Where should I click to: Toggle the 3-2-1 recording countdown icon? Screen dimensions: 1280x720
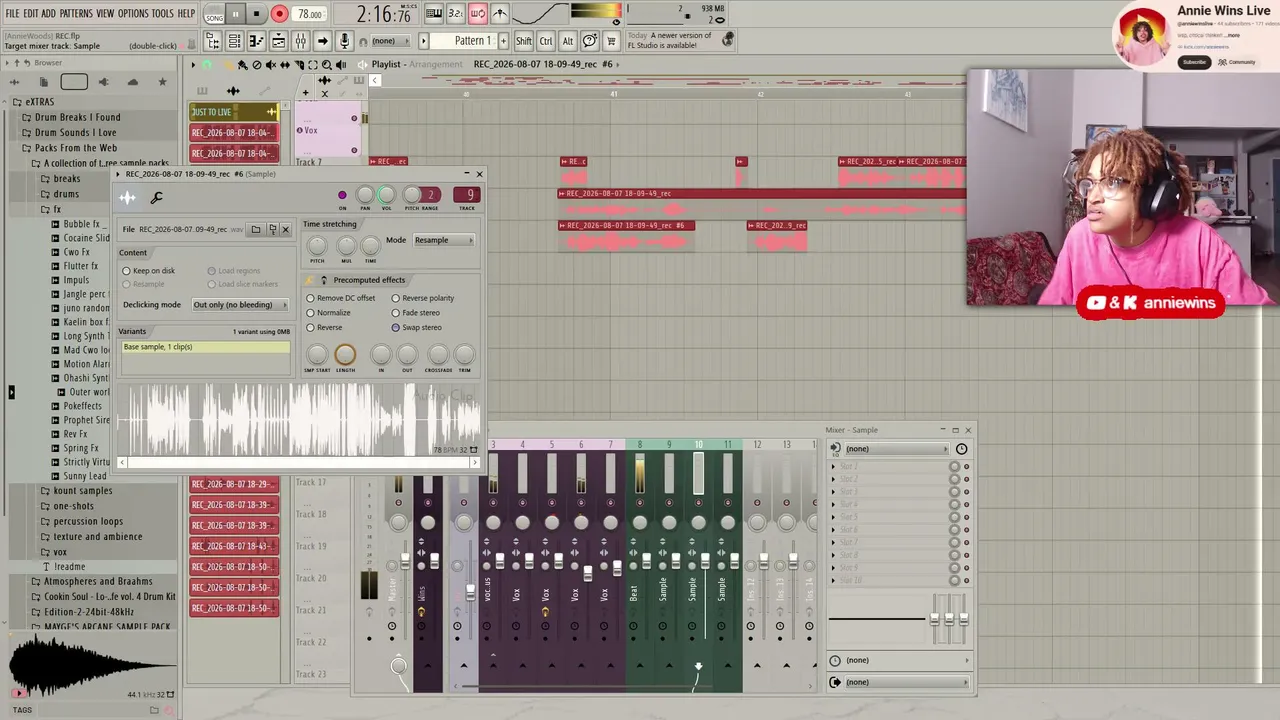click(456, 14)
